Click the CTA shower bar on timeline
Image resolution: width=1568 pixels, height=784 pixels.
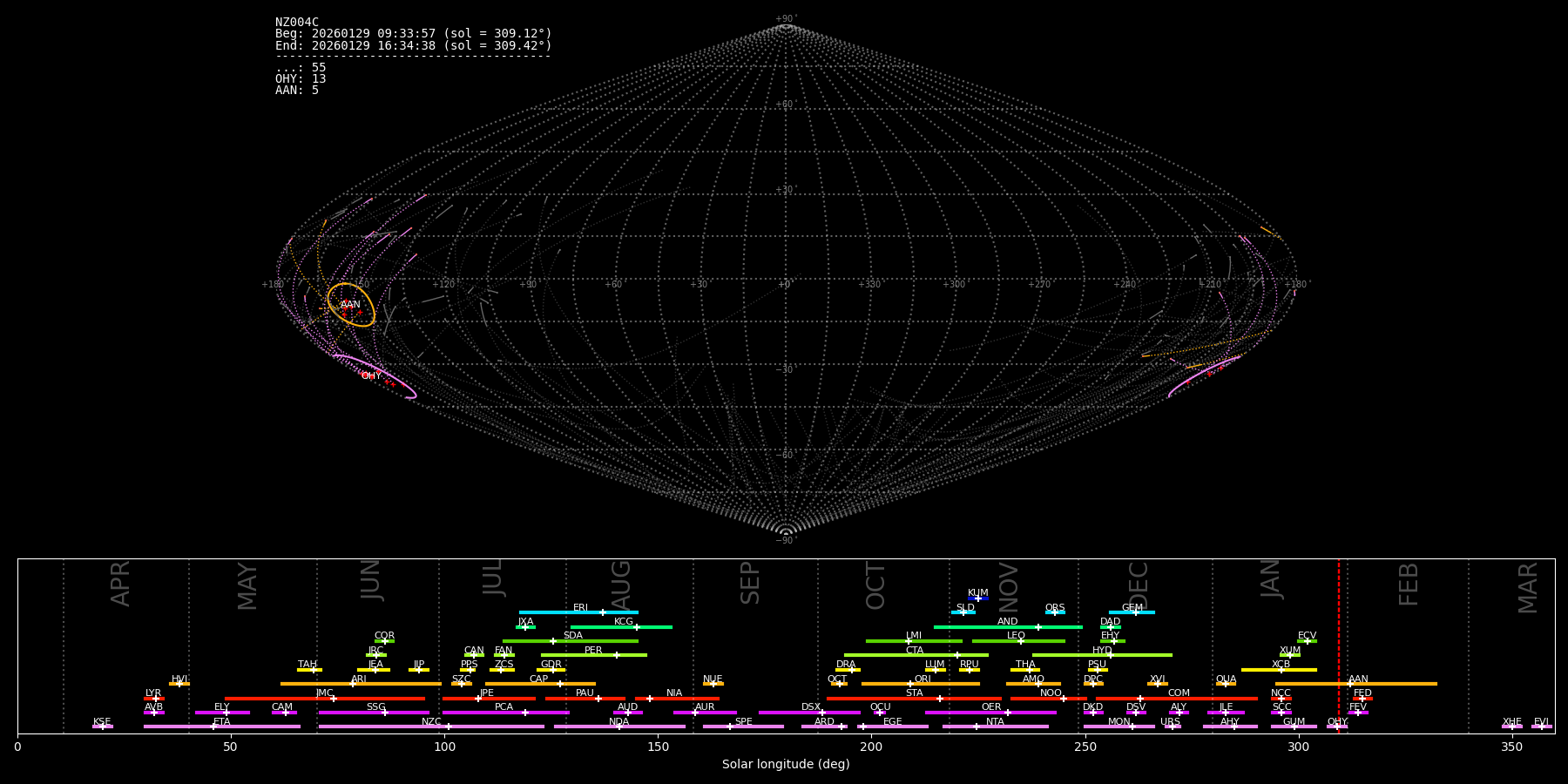pyautogui.click(x=916, y=655)
